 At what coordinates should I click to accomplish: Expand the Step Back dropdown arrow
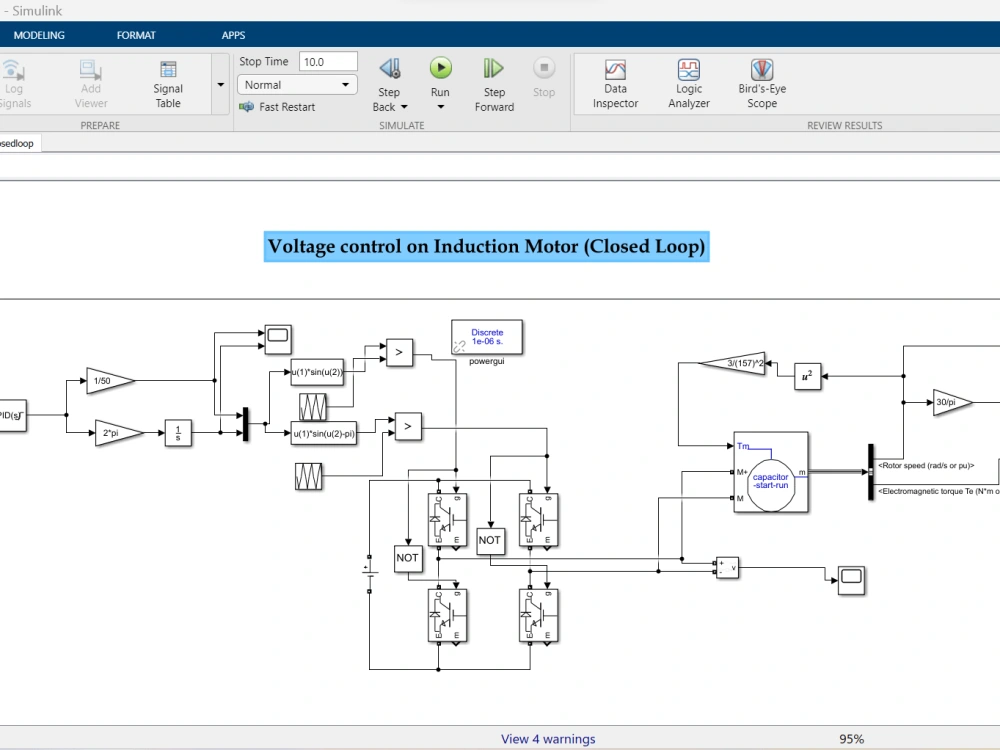click(408, 107)
